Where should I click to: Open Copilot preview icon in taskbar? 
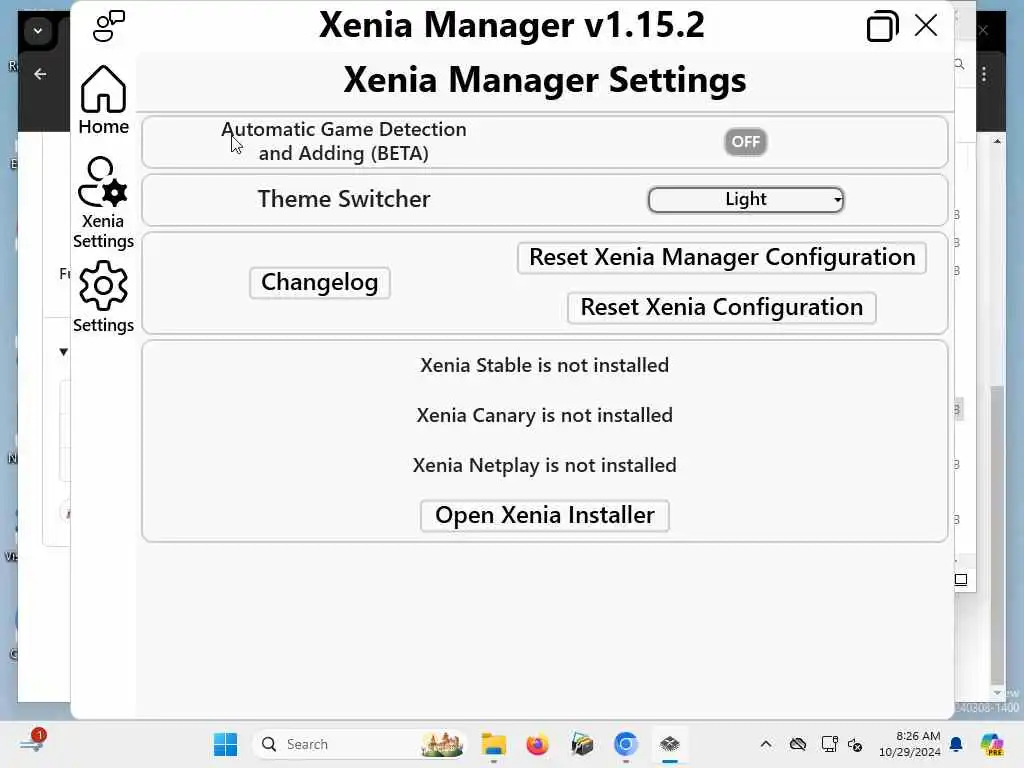point(991,744)
